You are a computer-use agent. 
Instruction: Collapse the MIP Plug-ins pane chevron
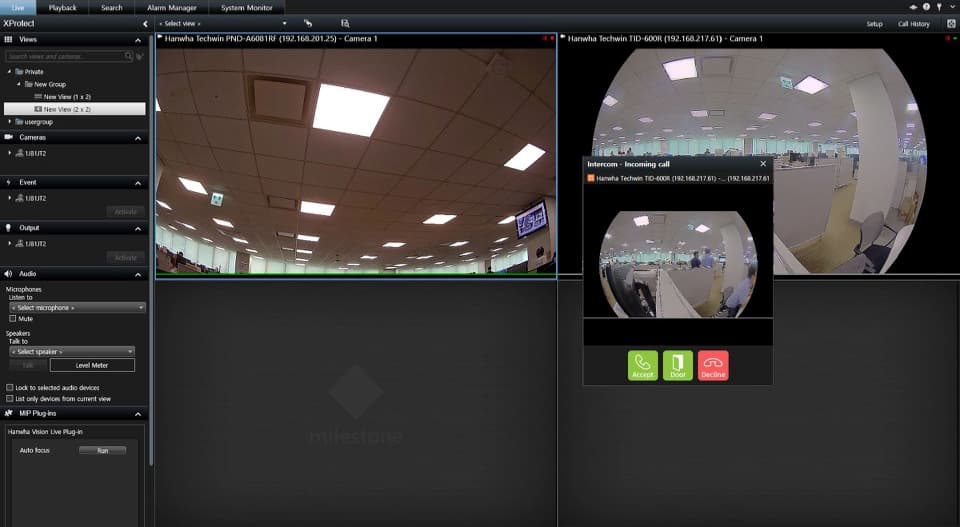tap(138, 414)
